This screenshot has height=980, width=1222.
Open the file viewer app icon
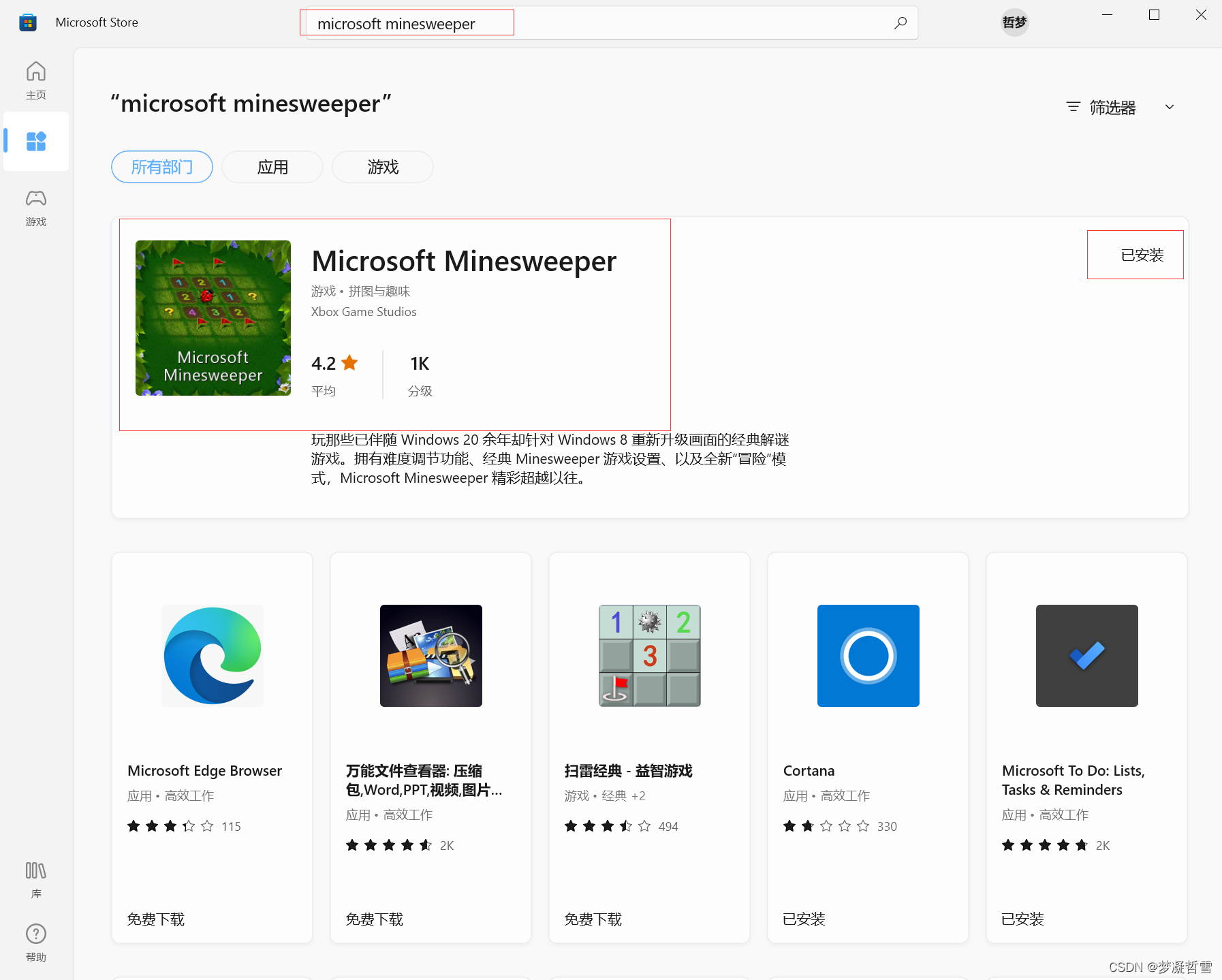[x=431, y=656]
